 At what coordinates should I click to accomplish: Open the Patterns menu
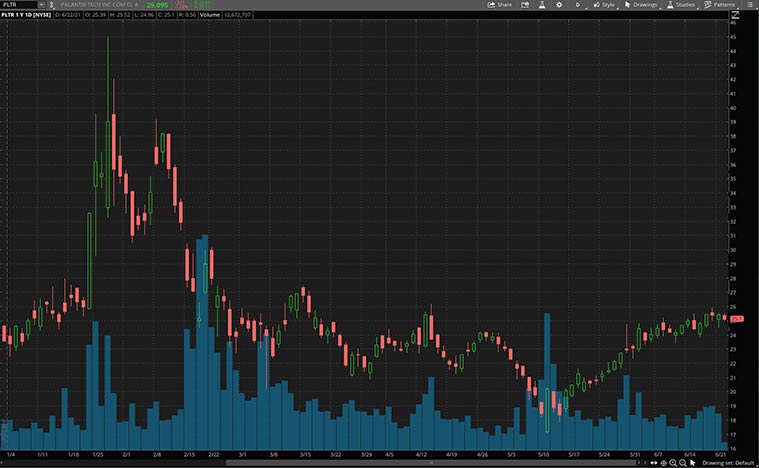click(720, 5)
